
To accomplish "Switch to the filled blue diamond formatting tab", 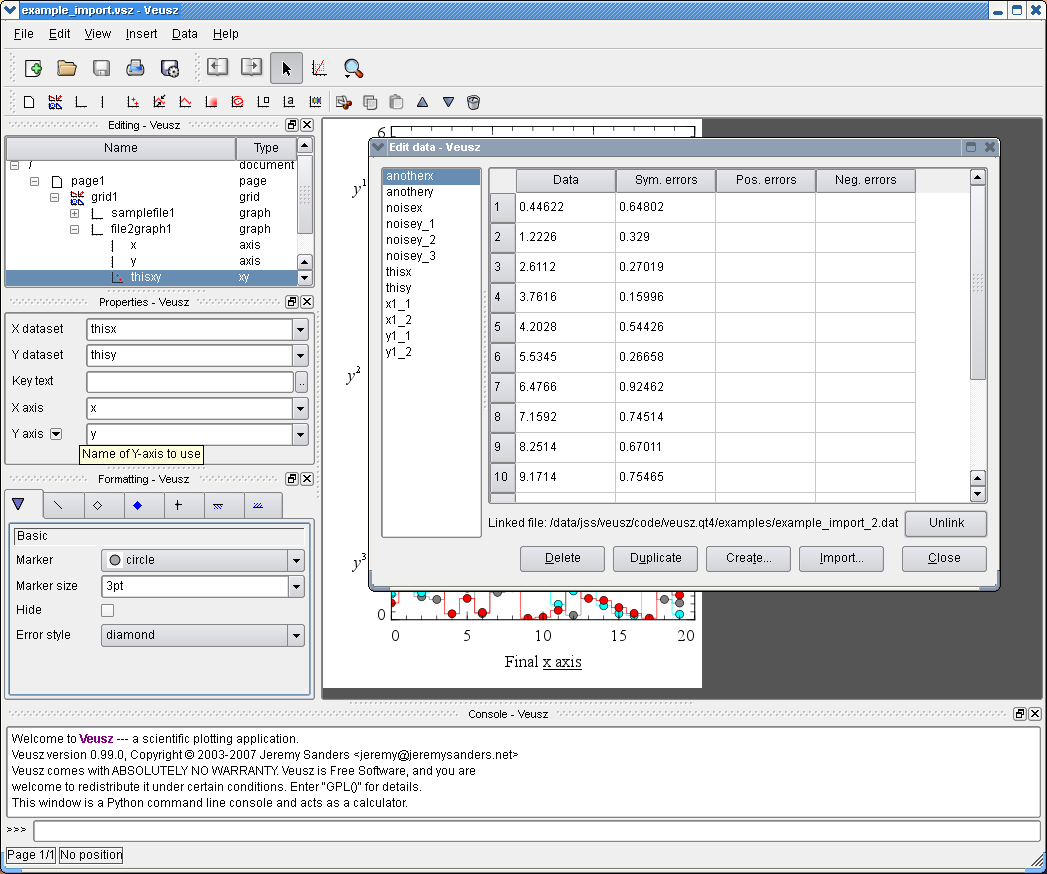I will coord(138,505).
